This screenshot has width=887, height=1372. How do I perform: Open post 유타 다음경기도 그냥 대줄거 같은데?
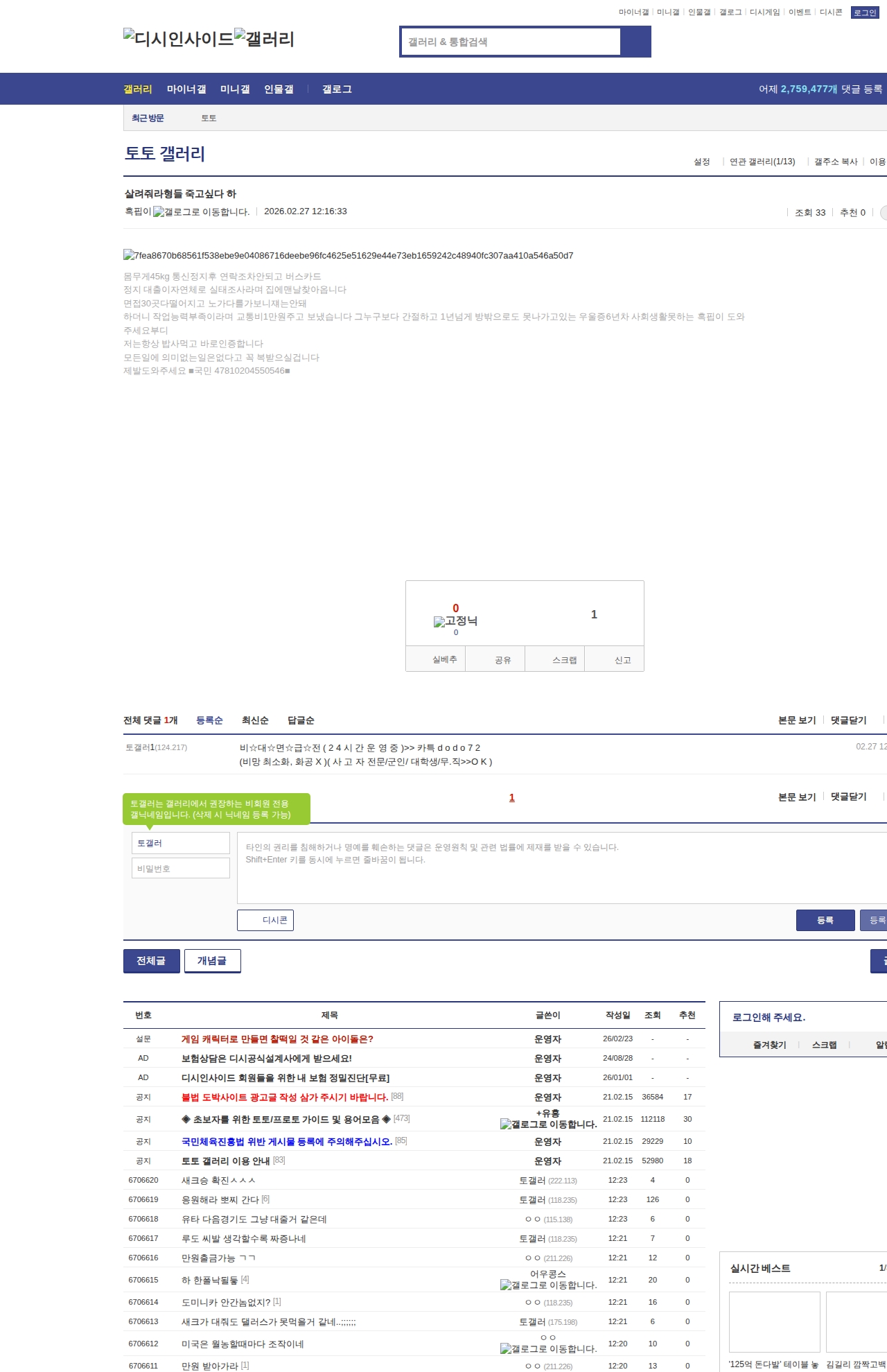click(x=254, y=1219)
